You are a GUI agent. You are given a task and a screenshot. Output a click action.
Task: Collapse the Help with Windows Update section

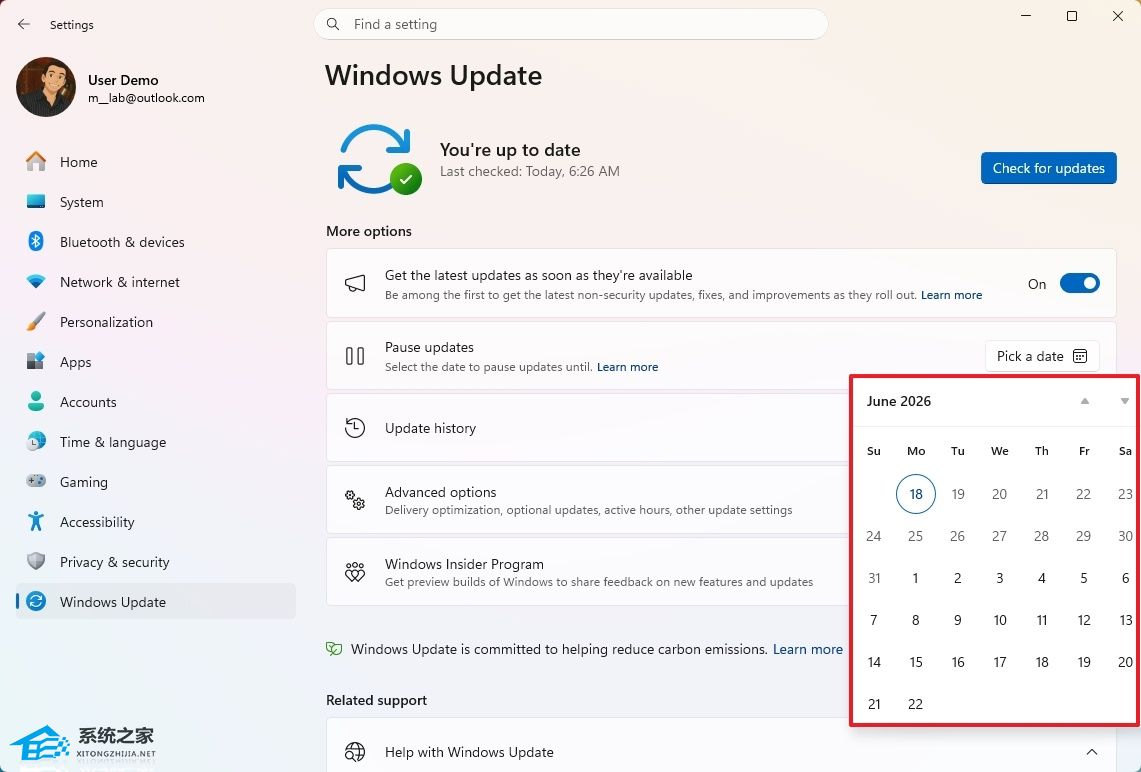[1092, 752]
